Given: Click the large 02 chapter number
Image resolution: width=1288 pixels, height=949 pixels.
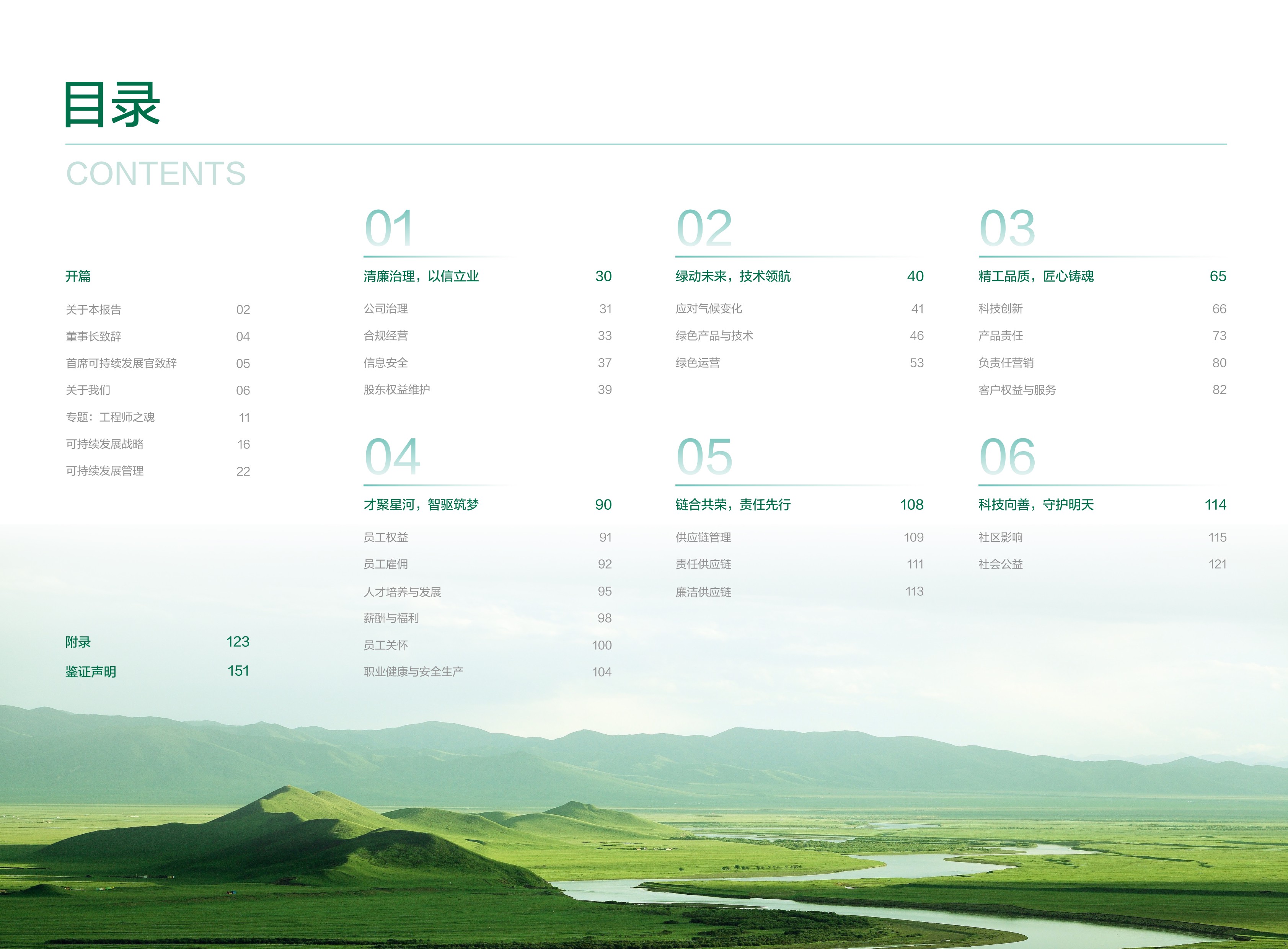Looking at the screenshot, I should click(704, 228).
